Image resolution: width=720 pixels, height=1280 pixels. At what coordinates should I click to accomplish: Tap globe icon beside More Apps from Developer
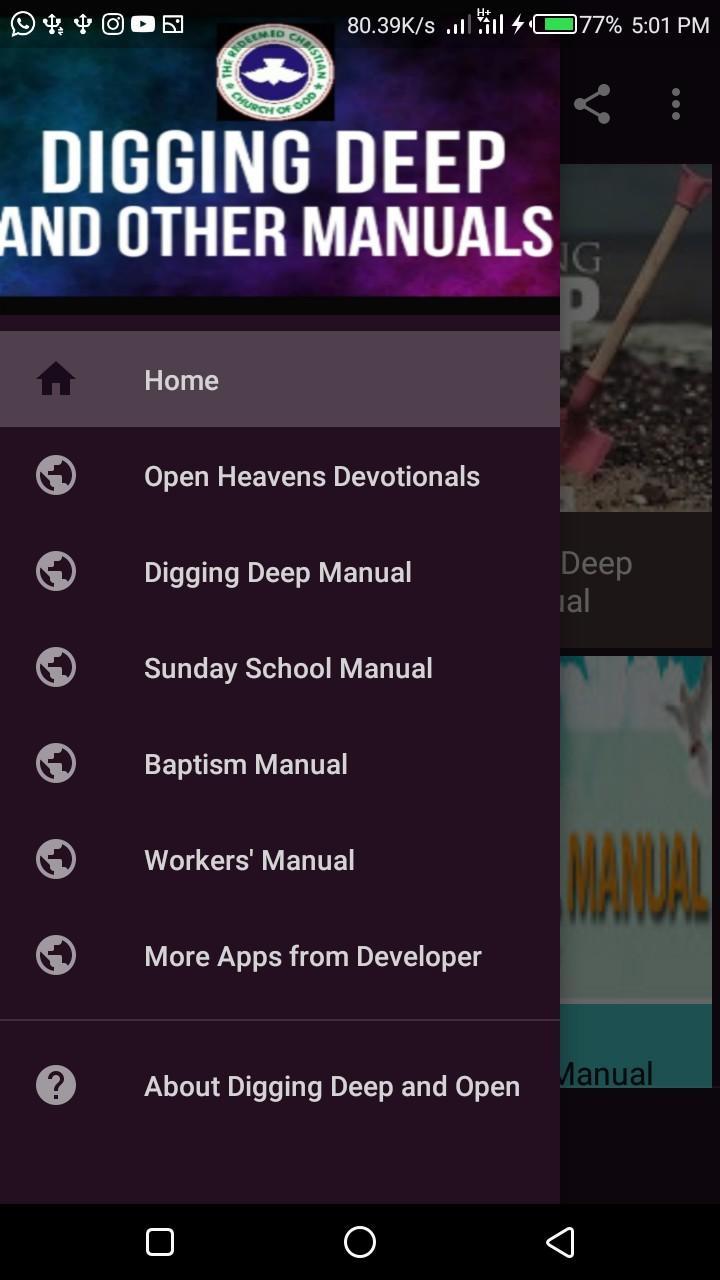tap(56, 955)
